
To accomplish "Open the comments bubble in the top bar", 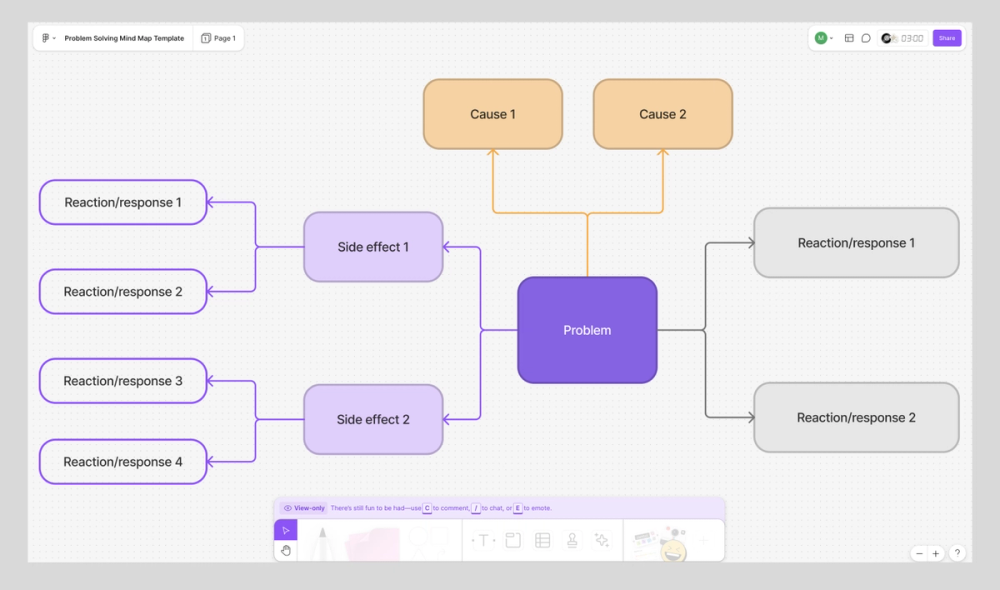I will tap(866, 37).
